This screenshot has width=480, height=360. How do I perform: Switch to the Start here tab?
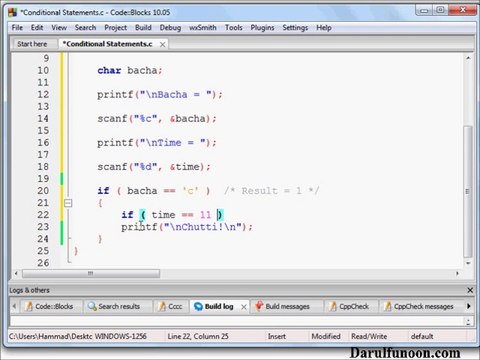coord(32,44)
